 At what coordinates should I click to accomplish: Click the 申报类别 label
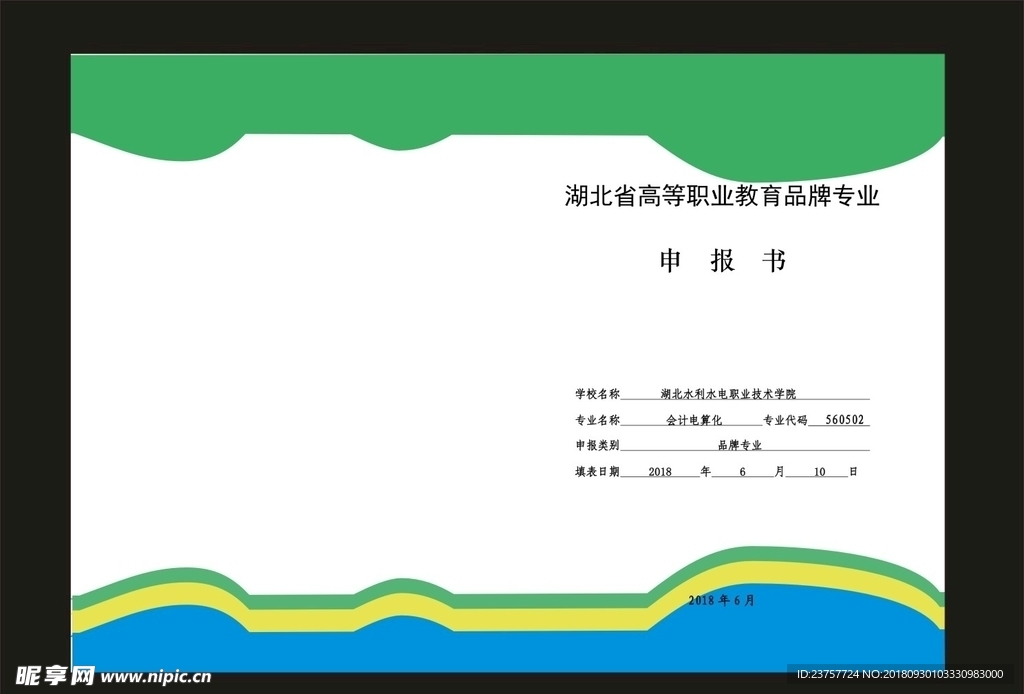597,446
